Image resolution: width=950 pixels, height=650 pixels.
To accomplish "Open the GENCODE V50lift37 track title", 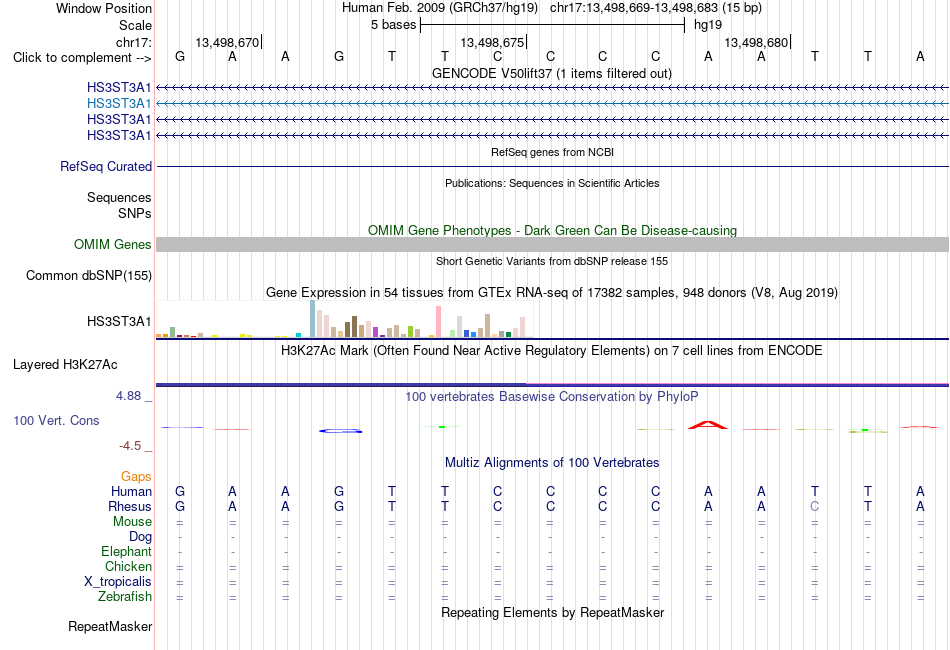I will (x=551, y=73).
